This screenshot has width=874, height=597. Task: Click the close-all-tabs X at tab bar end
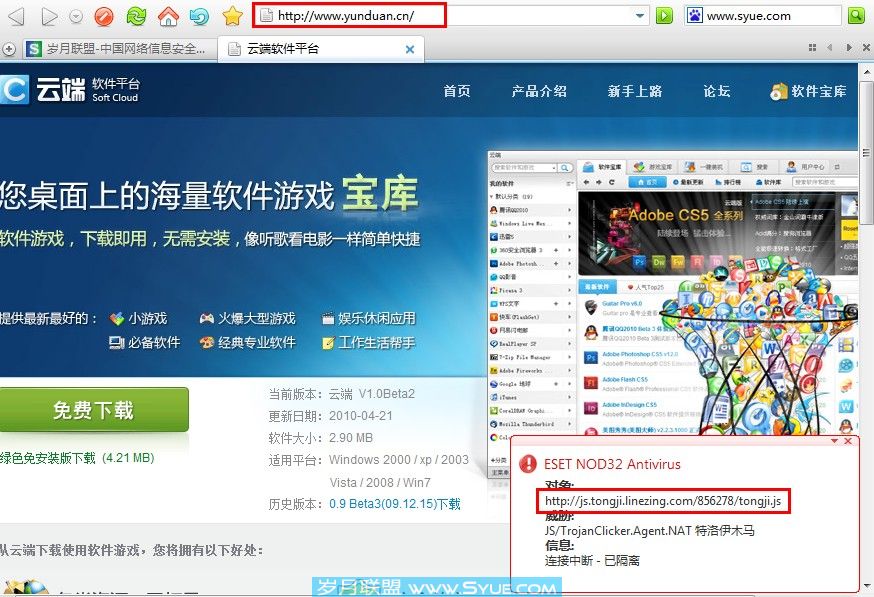click(x=866, y=48)
